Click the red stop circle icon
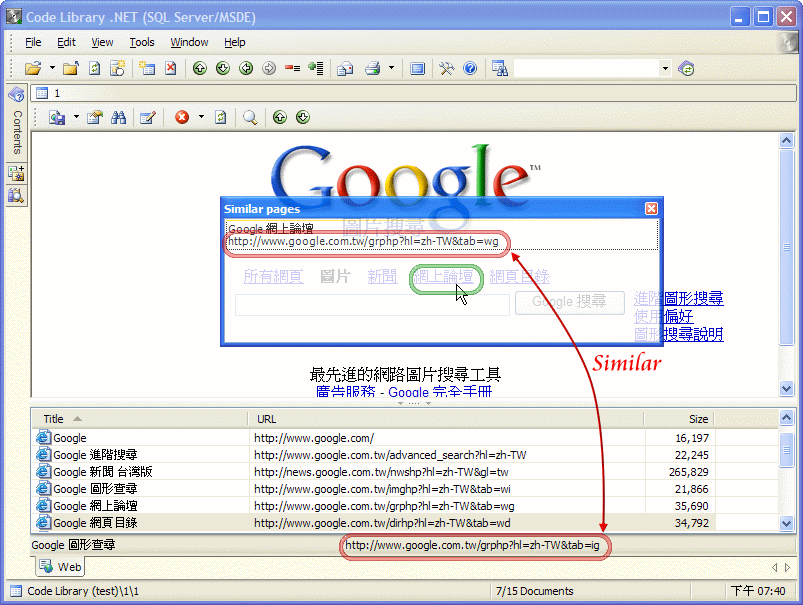This screenshot has width=803, height=605. [182, 117]
